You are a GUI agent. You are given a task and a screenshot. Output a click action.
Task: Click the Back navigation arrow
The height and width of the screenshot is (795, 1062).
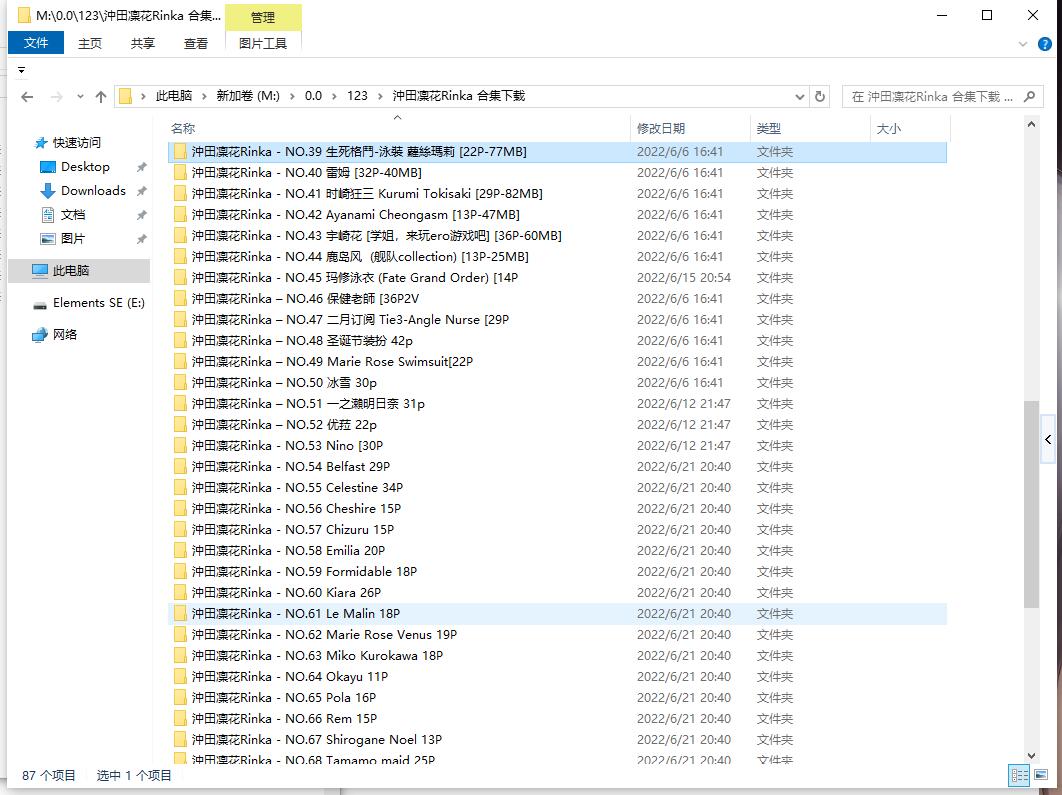[27, 97]
